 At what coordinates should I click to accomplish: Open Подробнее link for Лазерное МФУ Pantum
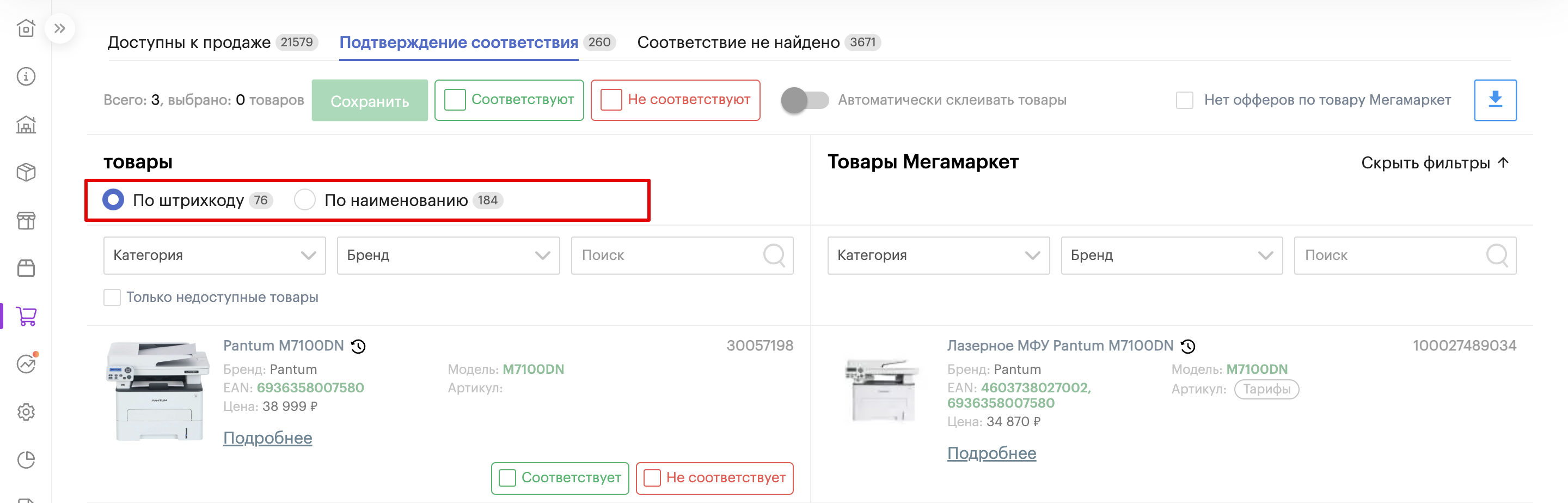991,453
